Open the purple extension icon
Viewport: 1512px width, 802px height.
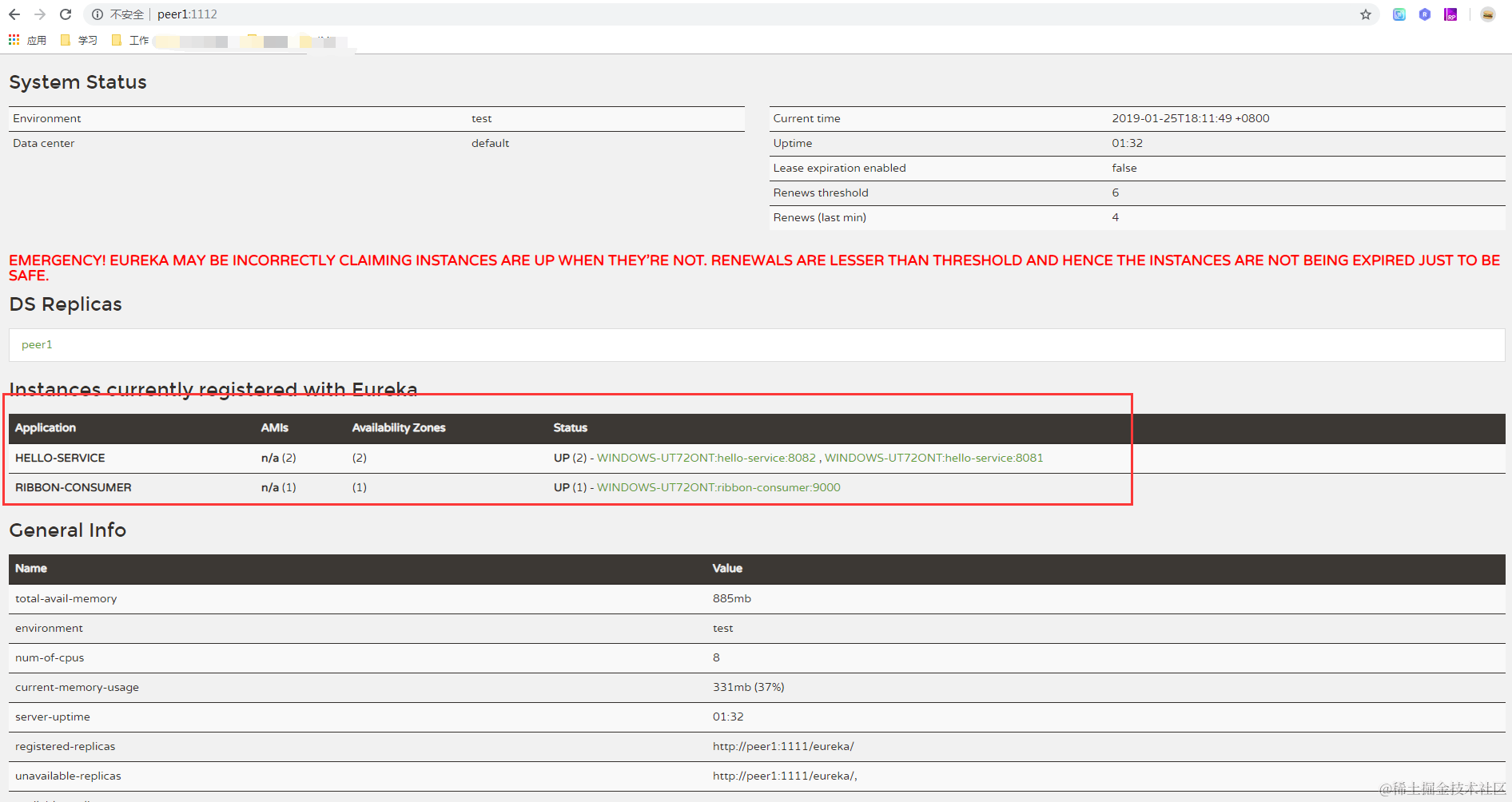click(1450, 14)
